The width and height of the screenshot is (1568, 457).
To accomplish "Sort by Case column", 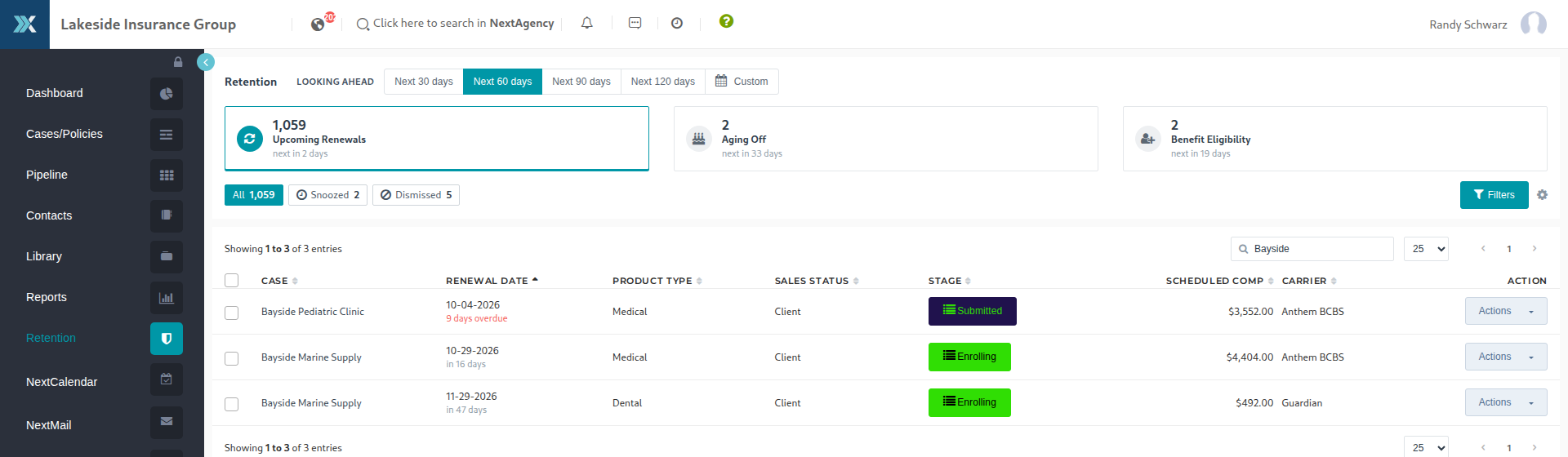I will pyautogui.click(x=279, y=281).
